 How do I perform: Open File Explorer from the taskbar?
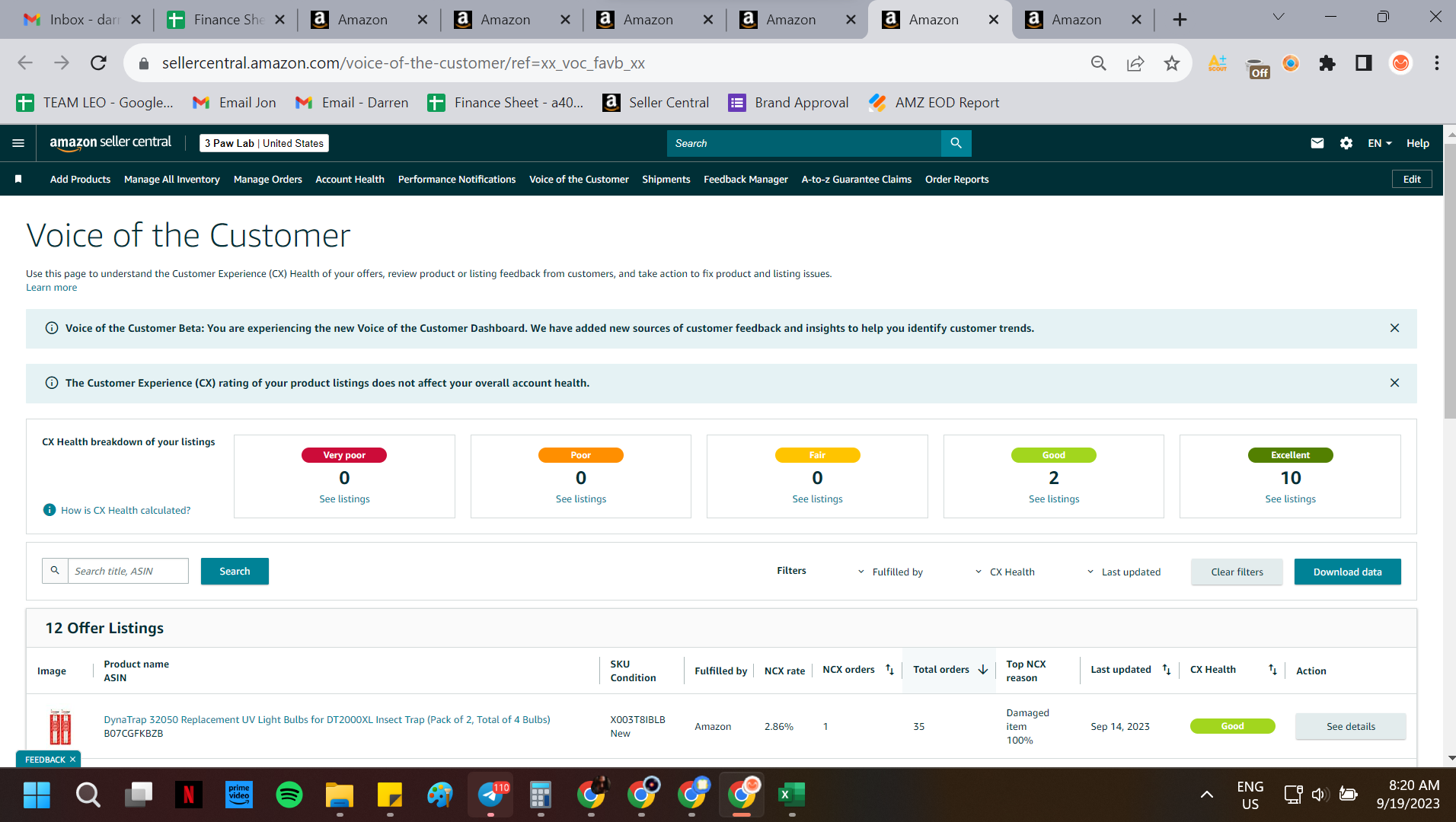coord(340,795)
